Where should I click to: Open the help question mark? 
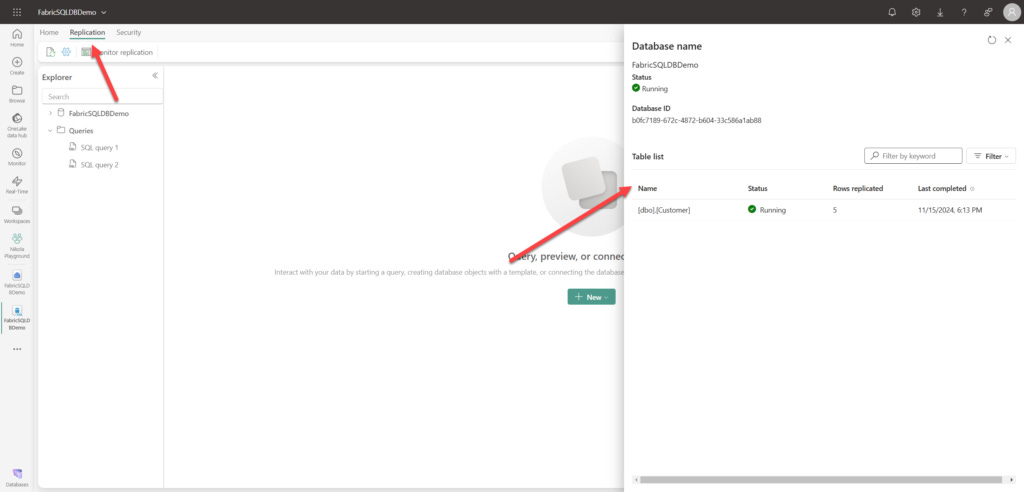click(964, 12)
